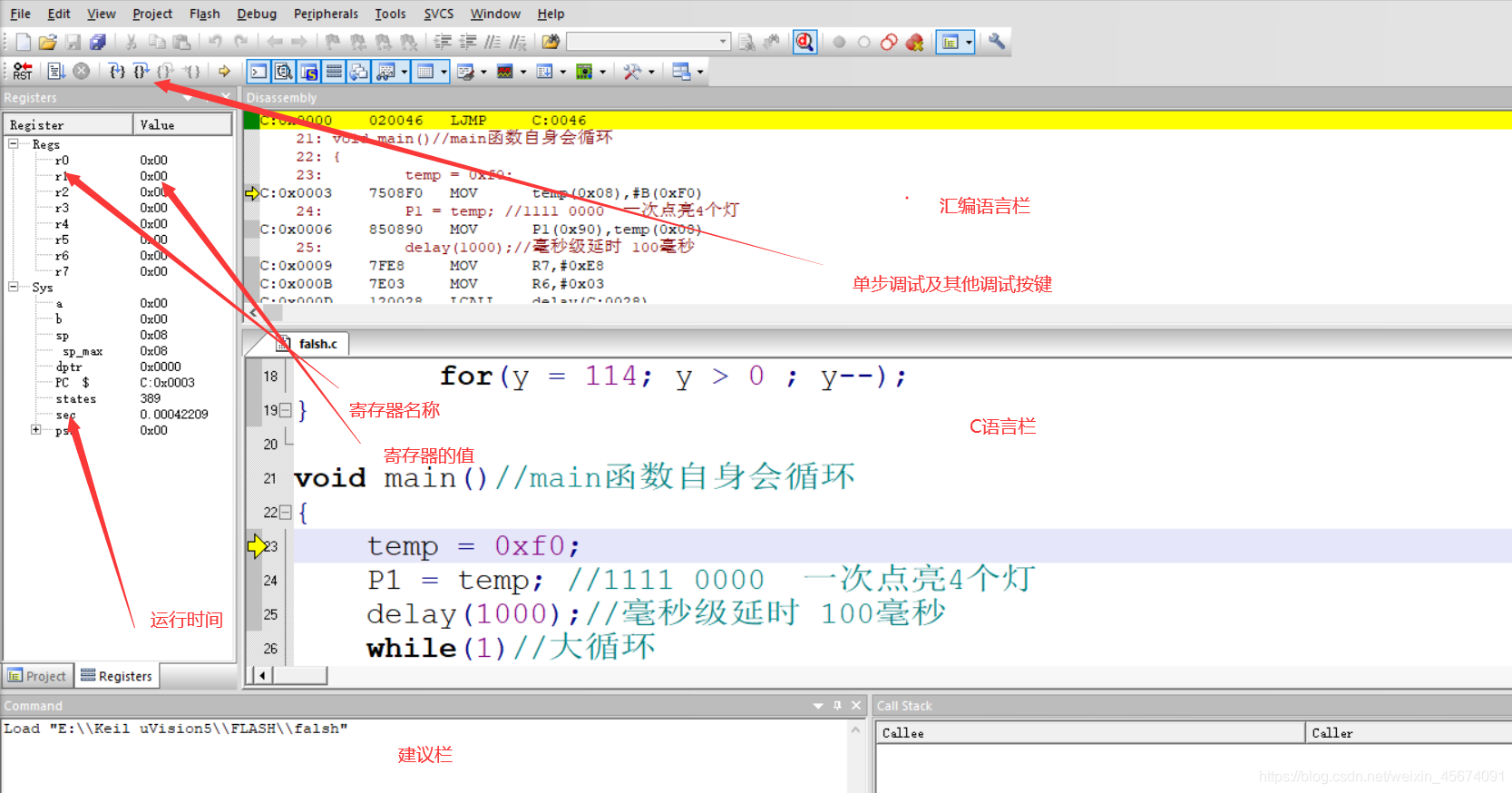This screenshot has width=1512, height=793.
Task: Open Configuration with the wrench icon
Action: 997,42
